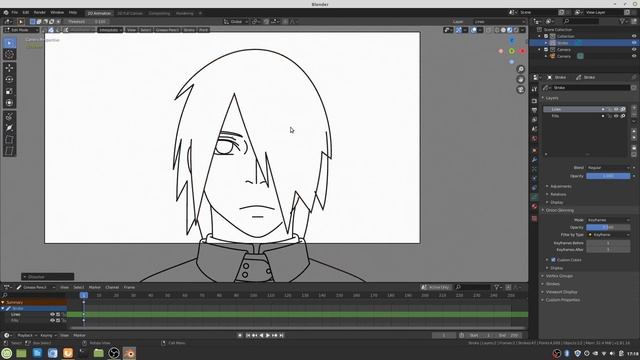640x360 pixels.
Task: Open the Files folder in the taskbar
Action: [x=98, y=353]
